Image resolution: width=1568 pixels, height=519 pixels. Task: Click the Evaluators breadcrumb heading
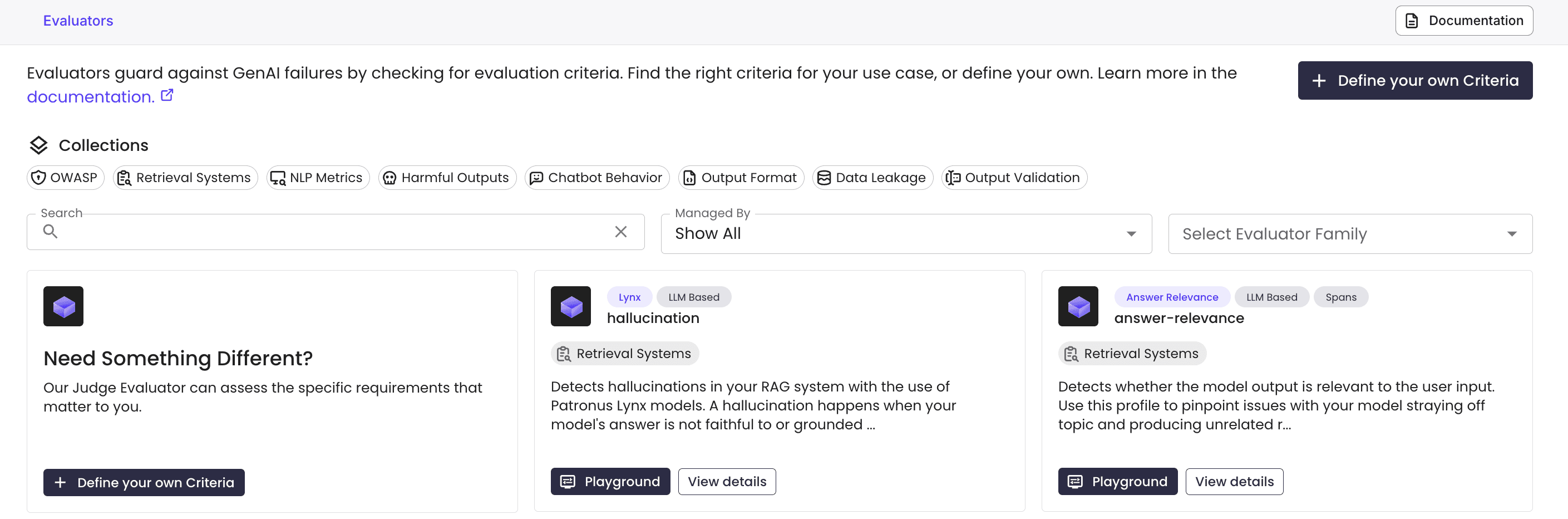[x=78, y=21]
